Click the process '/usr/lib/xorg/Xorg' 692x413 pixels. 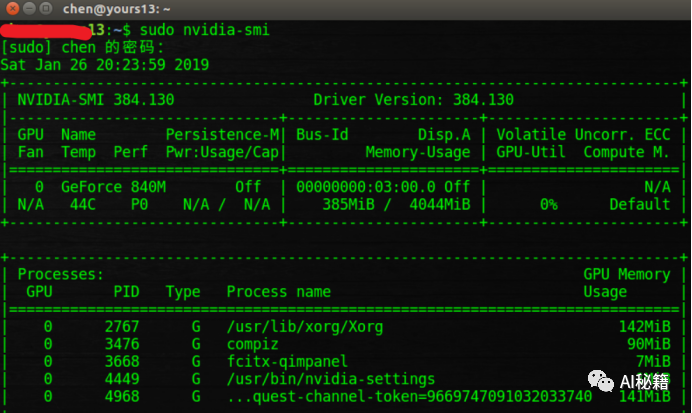point(305,327)
